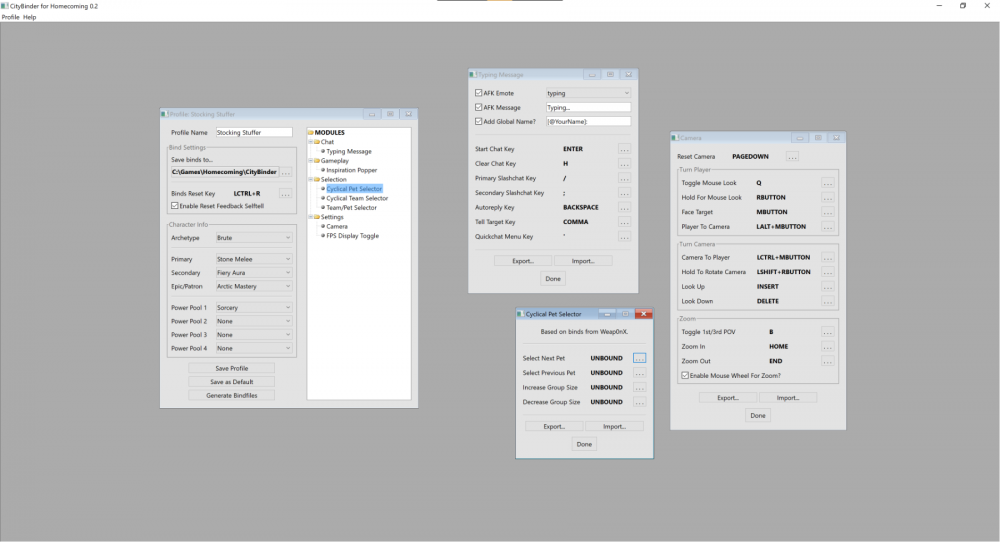The image size is (1000, 542).
Task: Uncheck the AFK Emote checkbox
Action: click(478, 93)
